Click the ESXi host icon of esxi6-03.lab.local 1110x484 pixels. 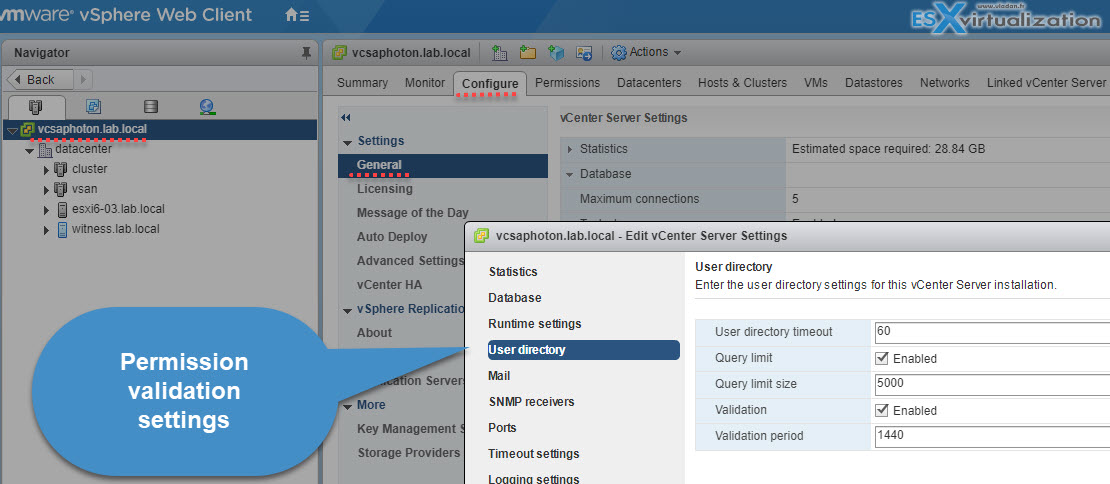[63, 209]
